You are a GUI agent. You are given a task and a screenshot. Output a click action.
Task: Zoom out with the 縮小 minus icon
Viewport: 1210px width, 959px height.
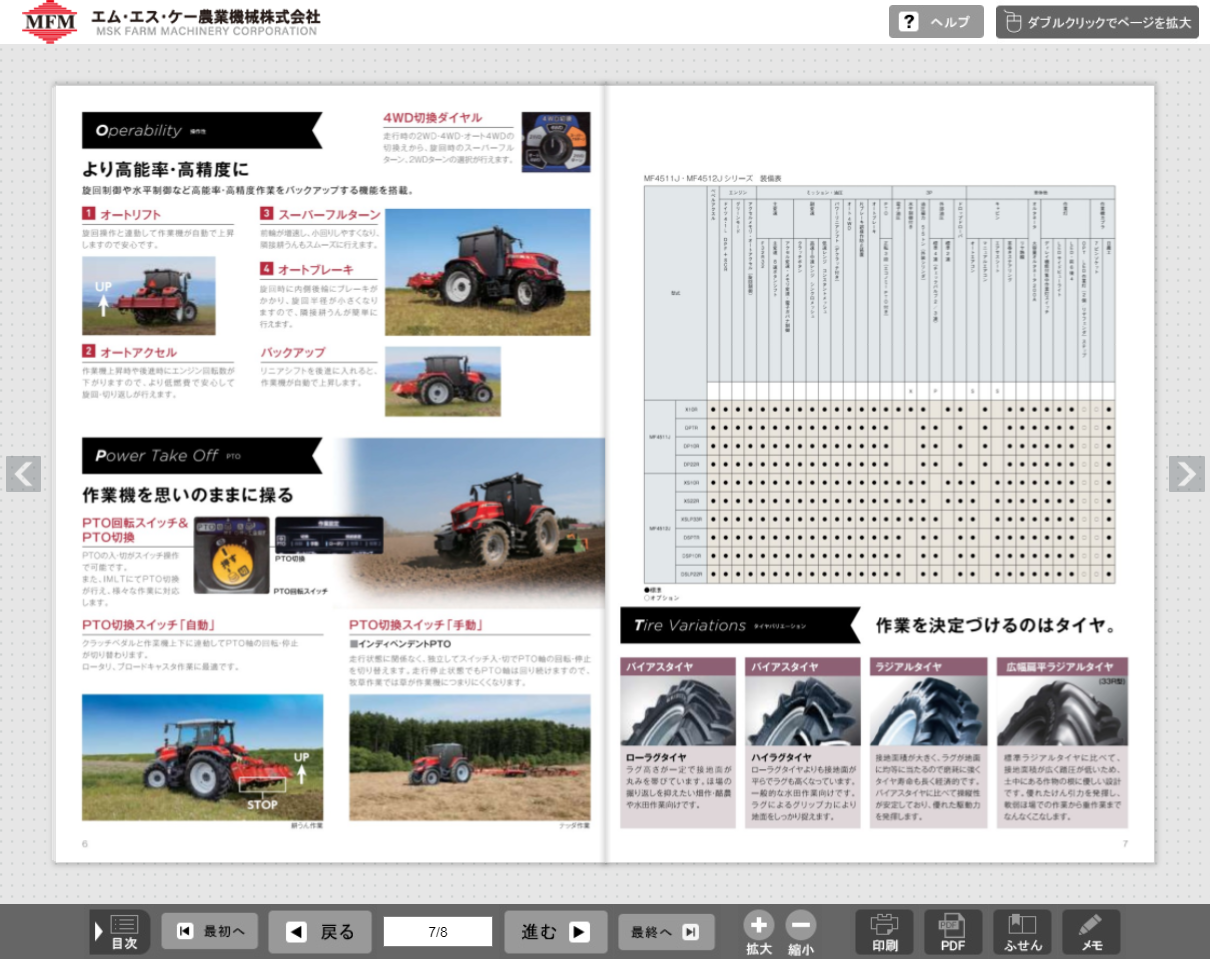click(x=801, y=933)
